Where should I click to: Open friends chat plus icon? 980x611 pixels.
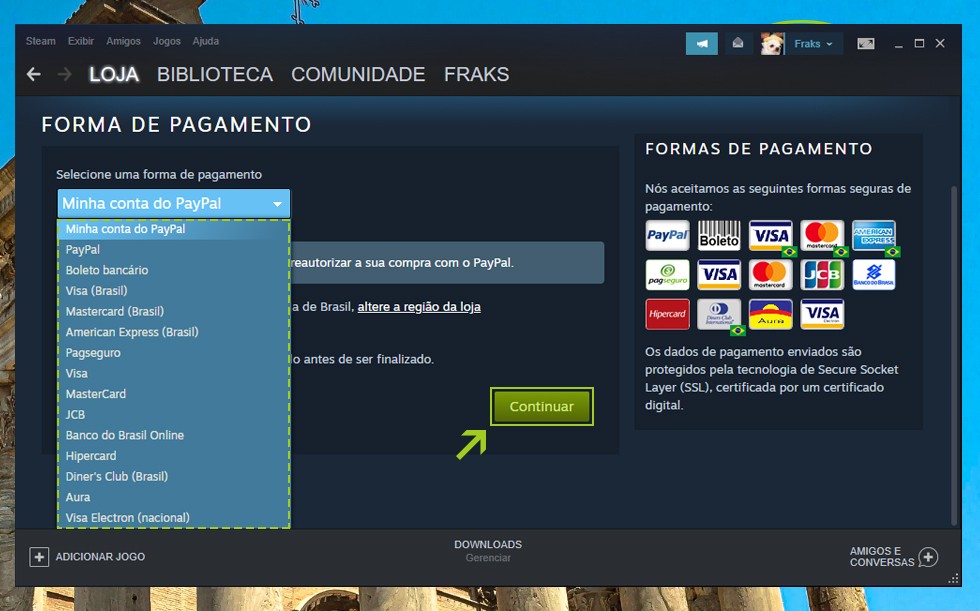(x=928, y=557)
